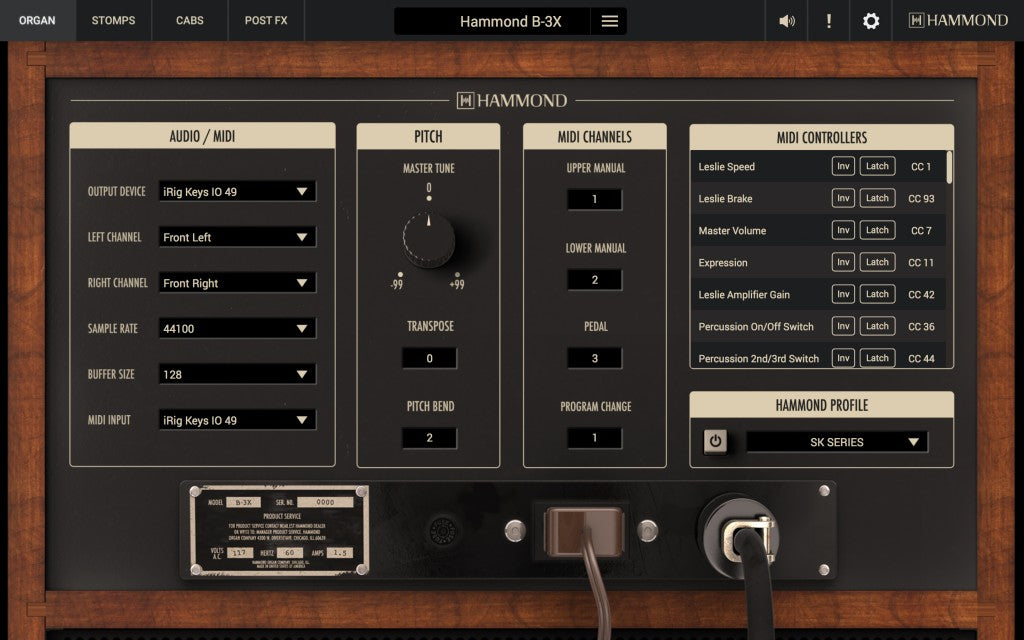Open the Right Channel dropdown

(x=237, y=283)
